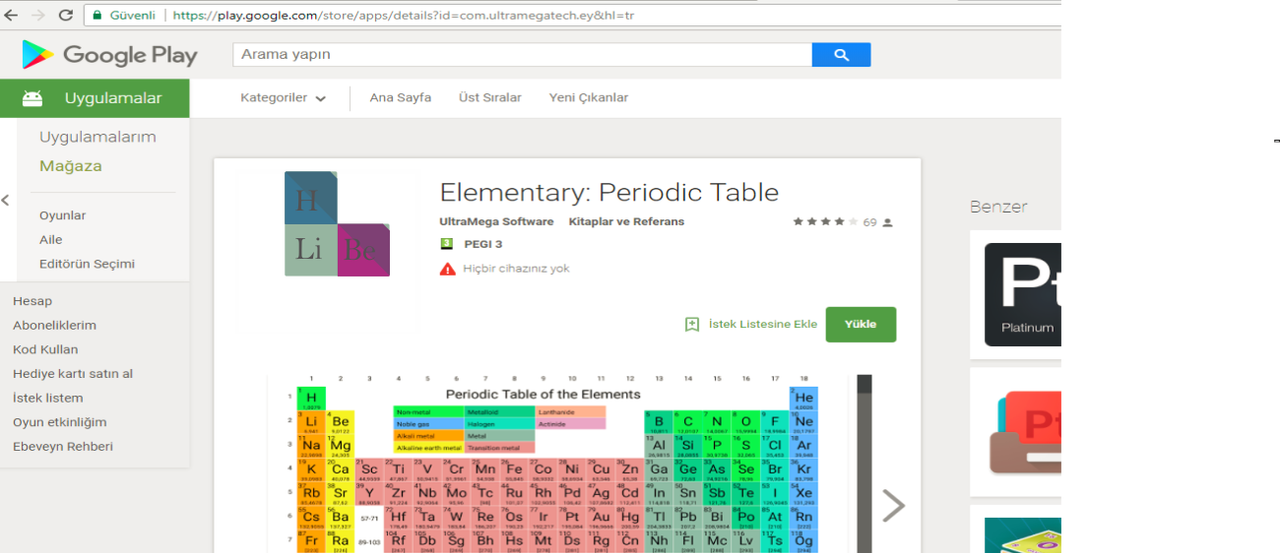
Task: Click the browser back arrow
Action: pyautogui.click(x=11, y=15)
